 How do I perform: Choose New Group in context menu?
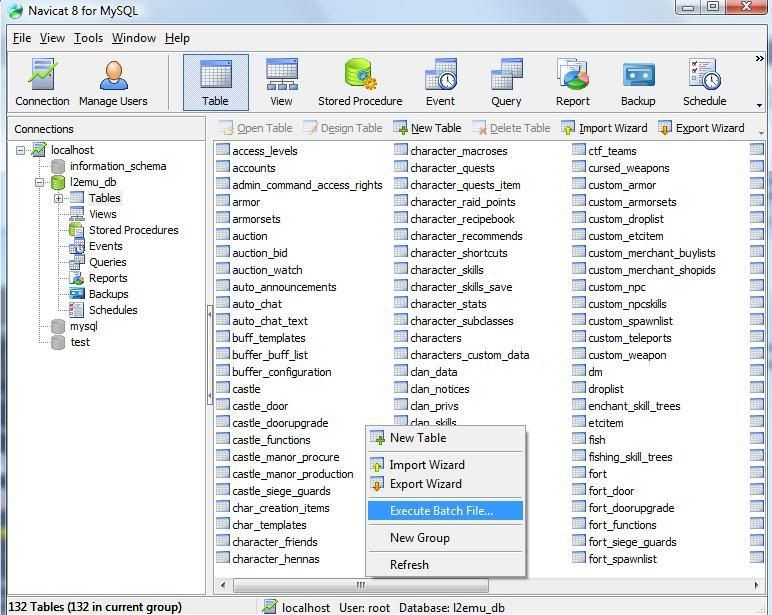pos(445,538)
